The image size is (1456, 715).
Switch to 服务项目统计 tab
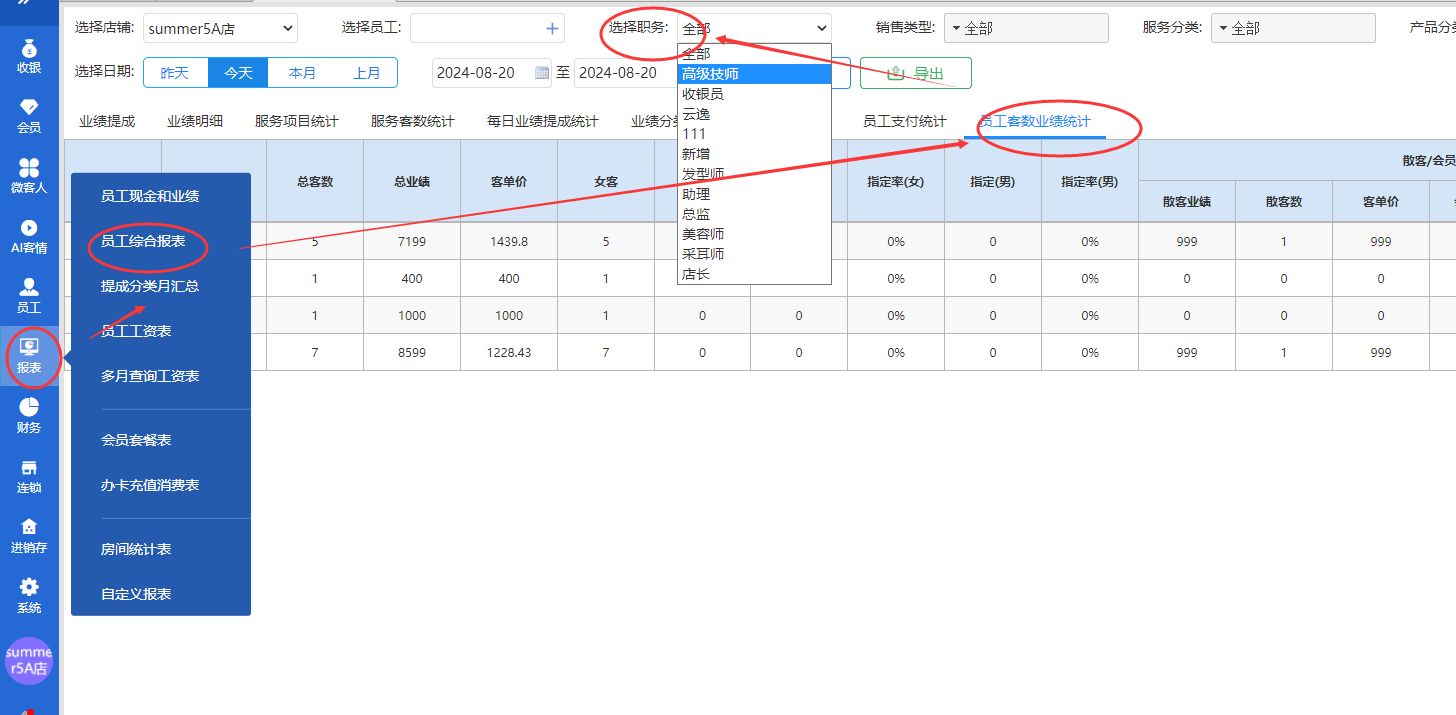tap(297, 121)
